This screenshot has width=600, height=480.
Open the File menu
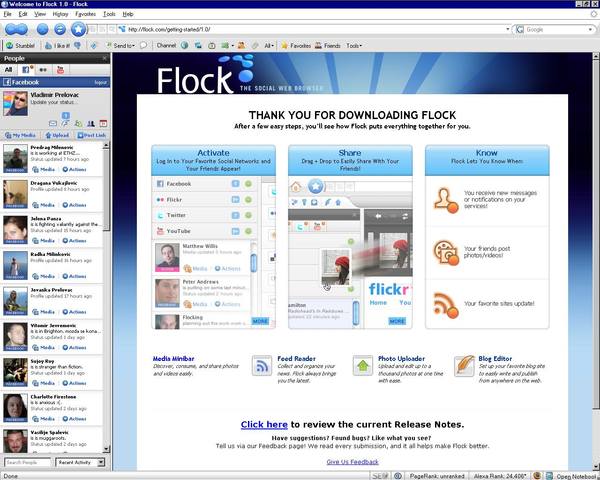pyautogui.click(x=7, y=14)
